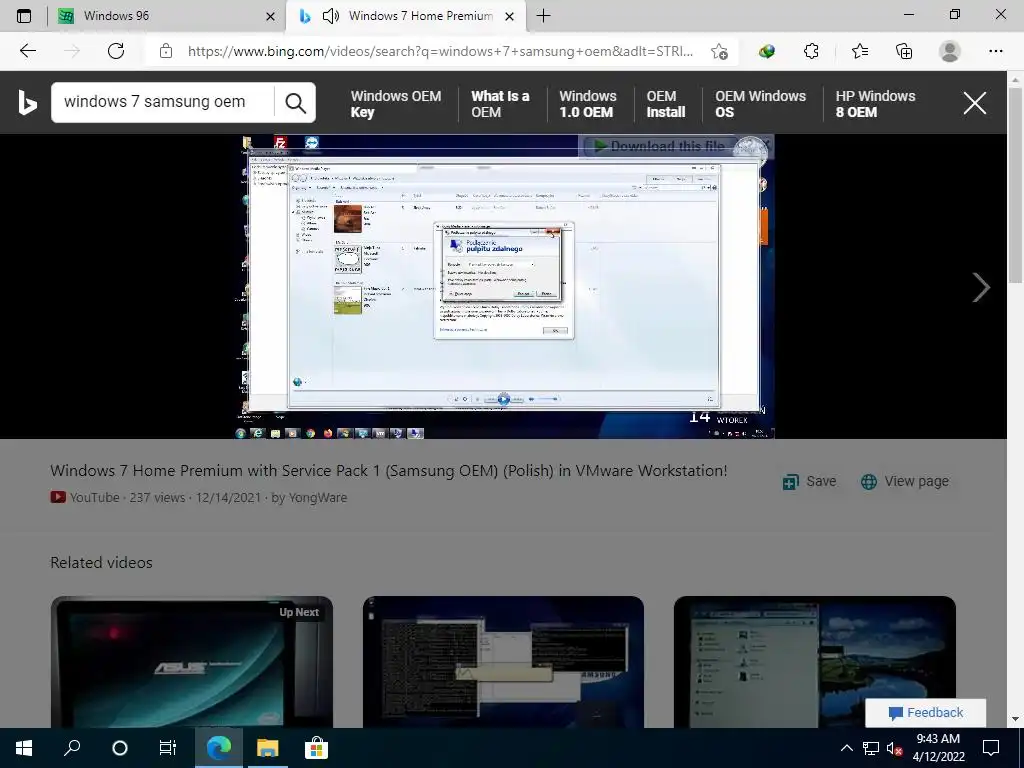Open Edge tab actions menu icon
This screenshot has height=768, width=1024.
(24, 16)
